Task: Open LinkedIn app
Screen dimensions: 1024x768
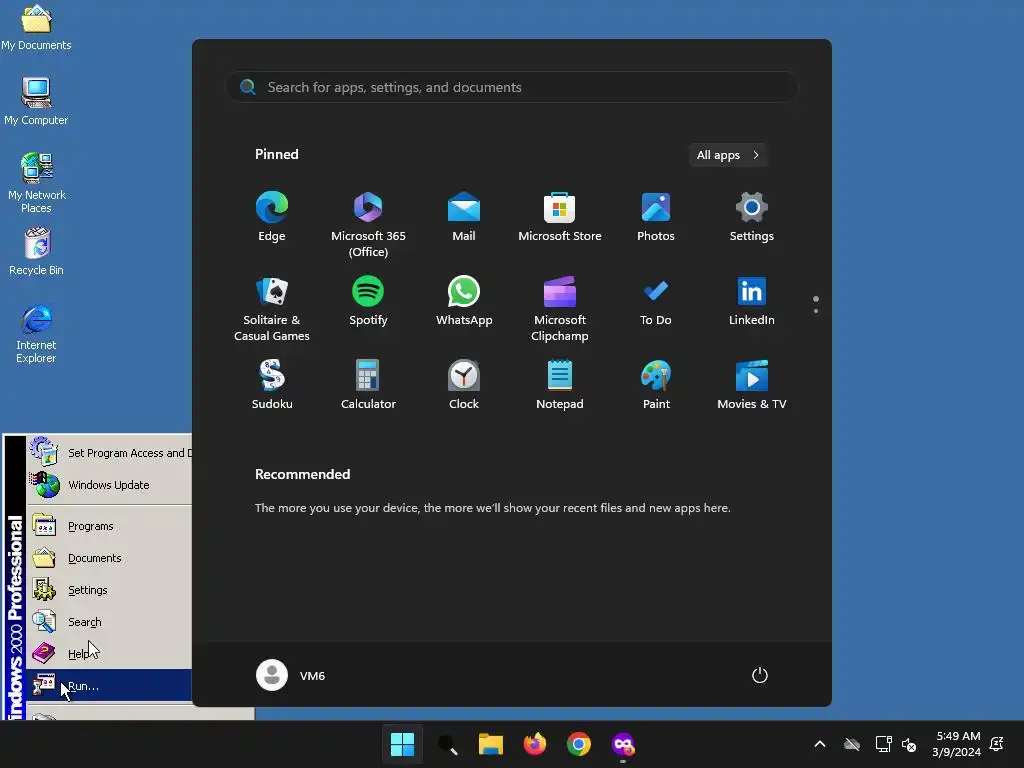Action: [752, 301]
